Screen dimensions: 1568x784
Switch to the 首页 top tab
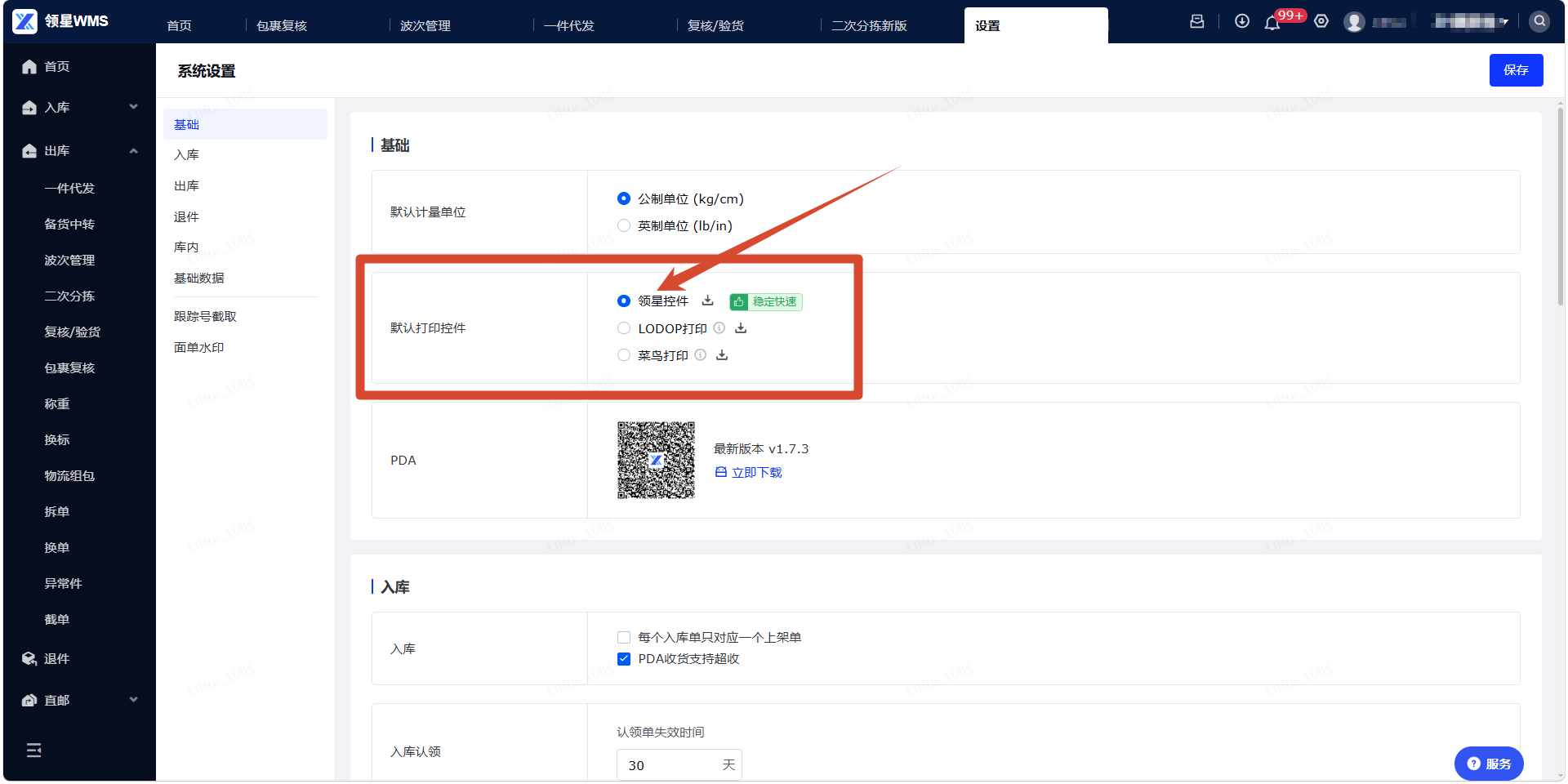pyautogui.click(x=179, y=26)
